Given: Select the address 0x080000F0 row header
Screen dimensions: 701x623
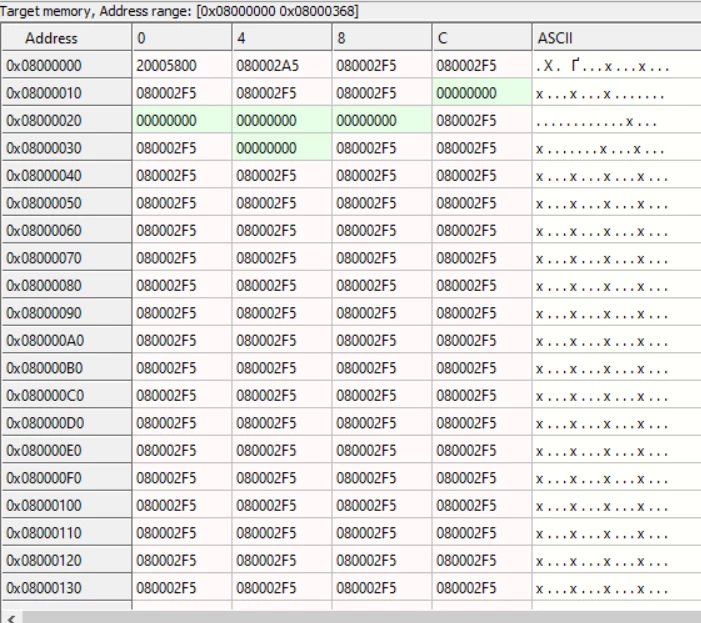Looking at the screenshot, I should point(67,478).
